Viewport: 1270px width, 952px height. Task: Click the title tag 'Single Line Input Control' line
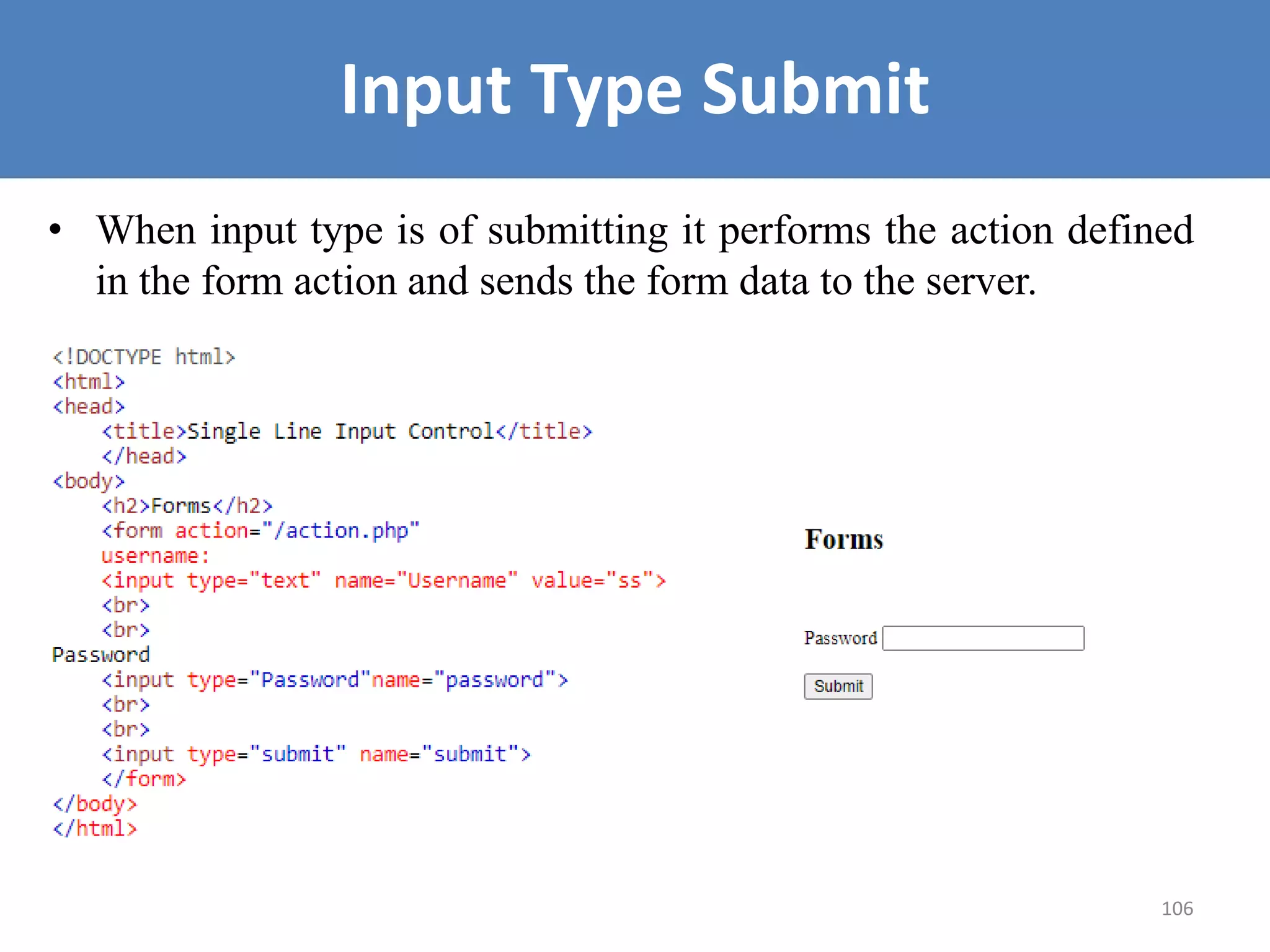(347, 431)
